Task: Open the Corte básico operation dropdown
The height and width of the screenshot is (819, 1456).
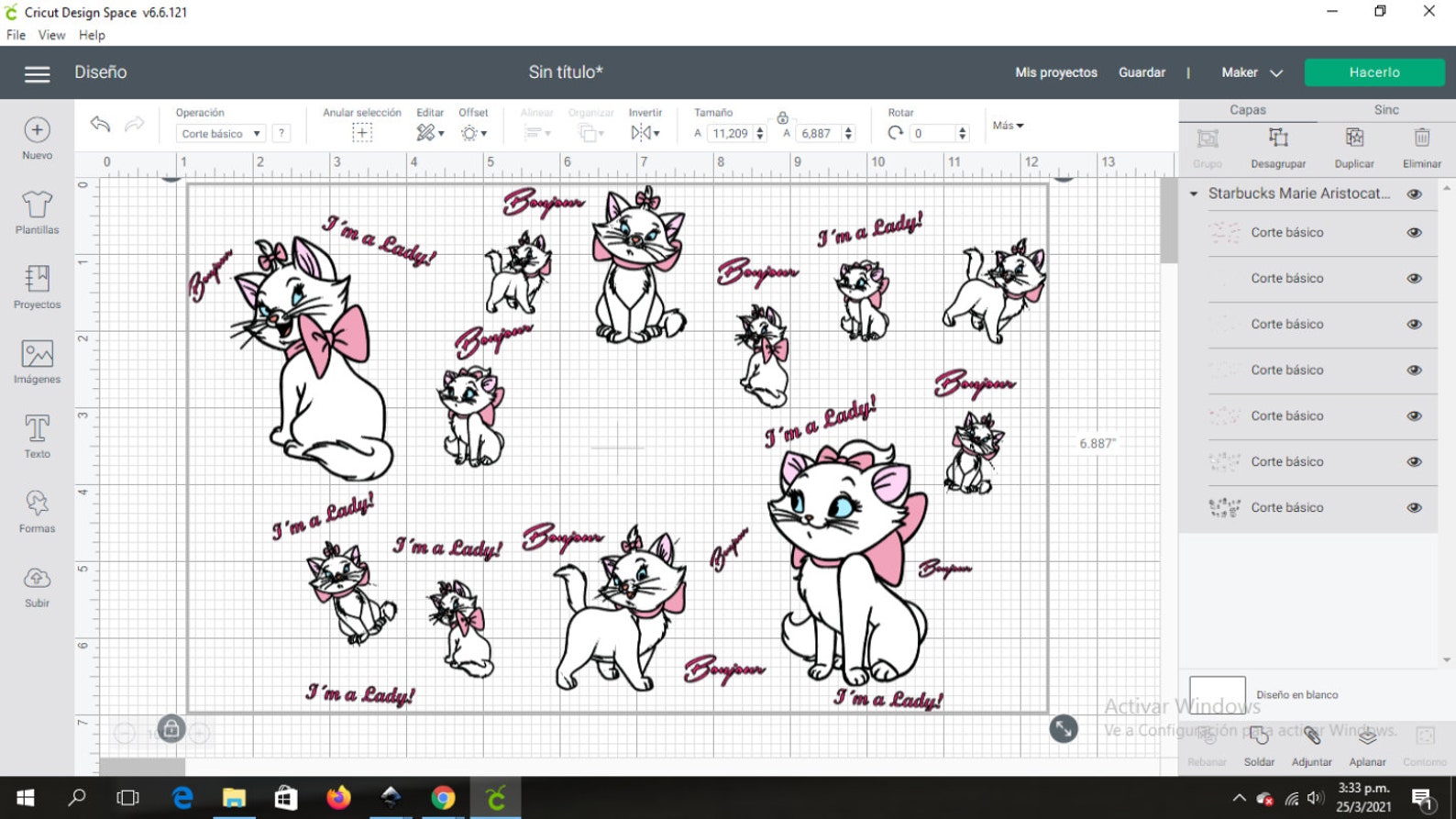Action: click(x=220, y=133)
